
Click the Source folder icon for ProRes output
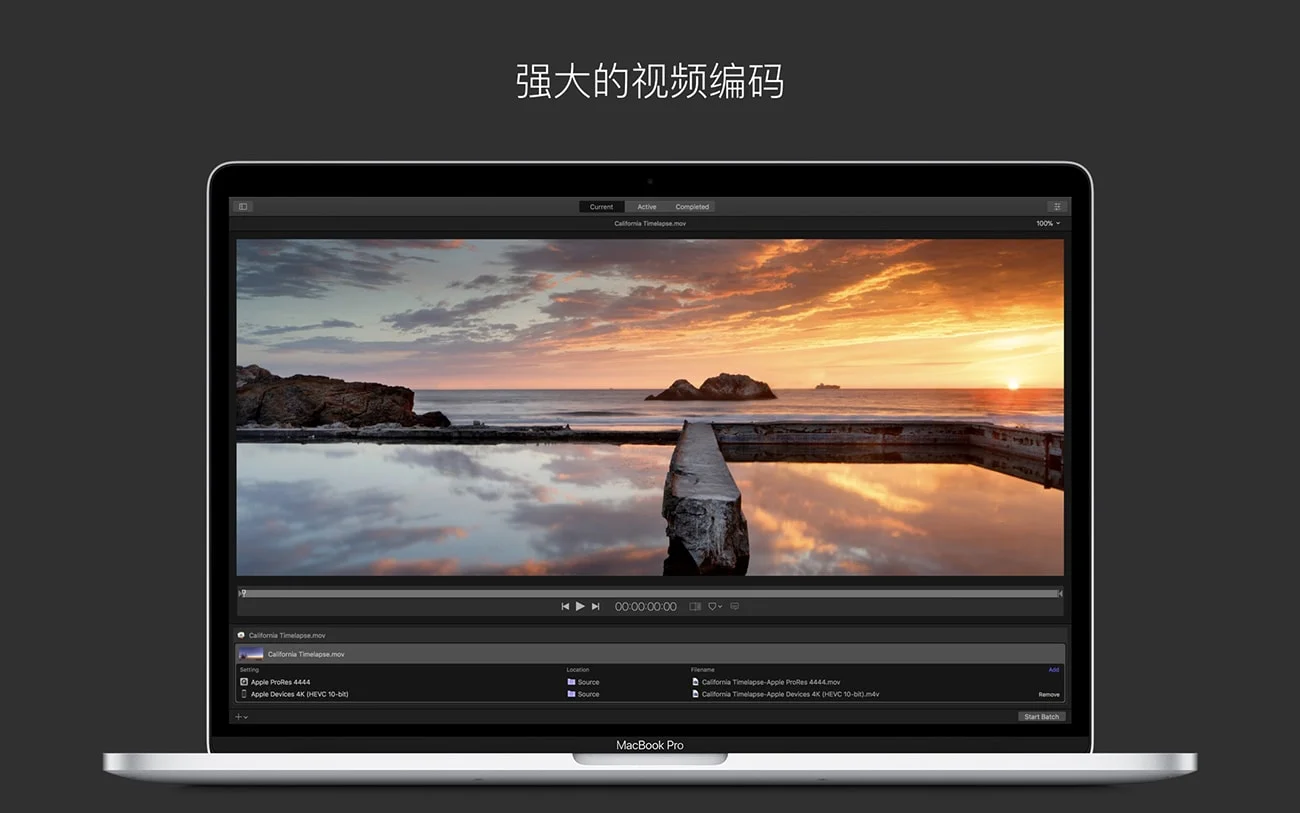pos(571,681)
